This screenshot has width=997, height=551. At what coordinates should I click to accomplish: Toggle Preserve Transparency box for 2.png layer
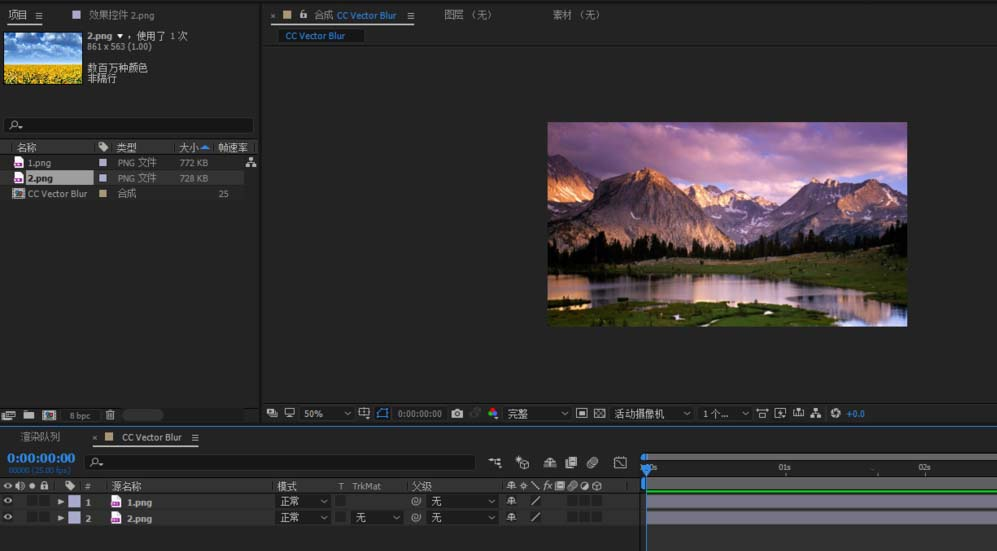pyautogui.click(x=340, y=518)
